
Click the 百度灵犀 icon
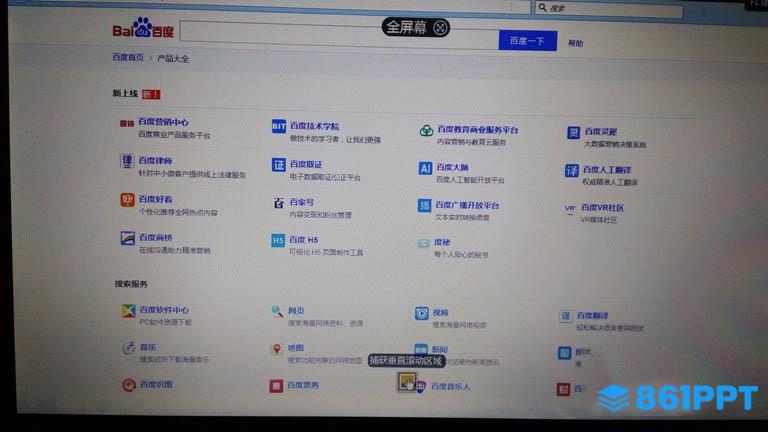[x=573, y=132]
